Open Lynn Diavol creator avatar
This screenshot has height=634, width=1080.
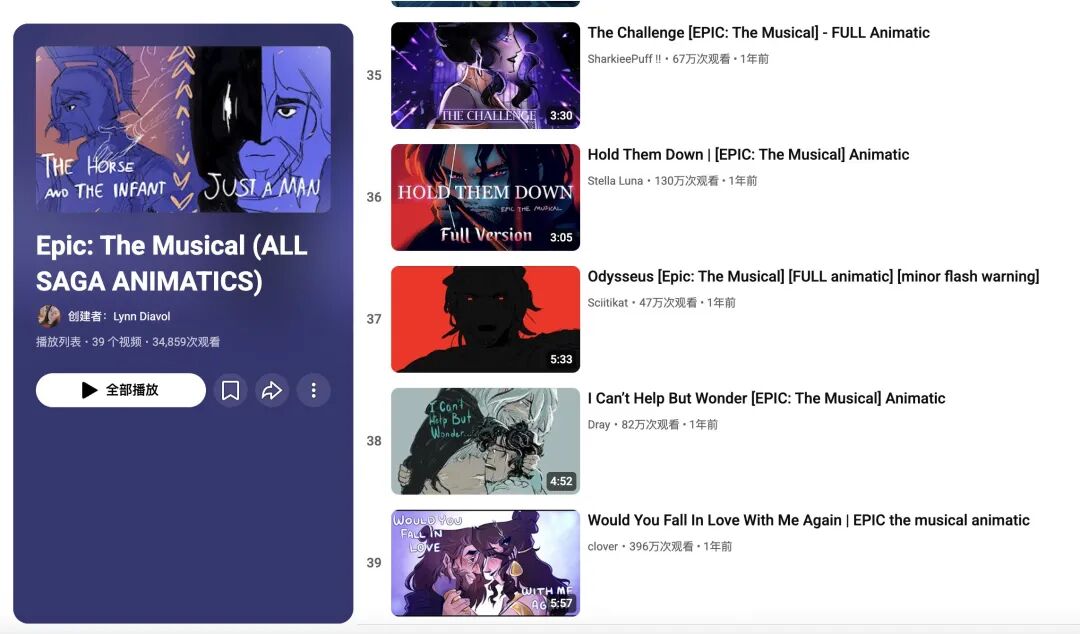[48, 316]
